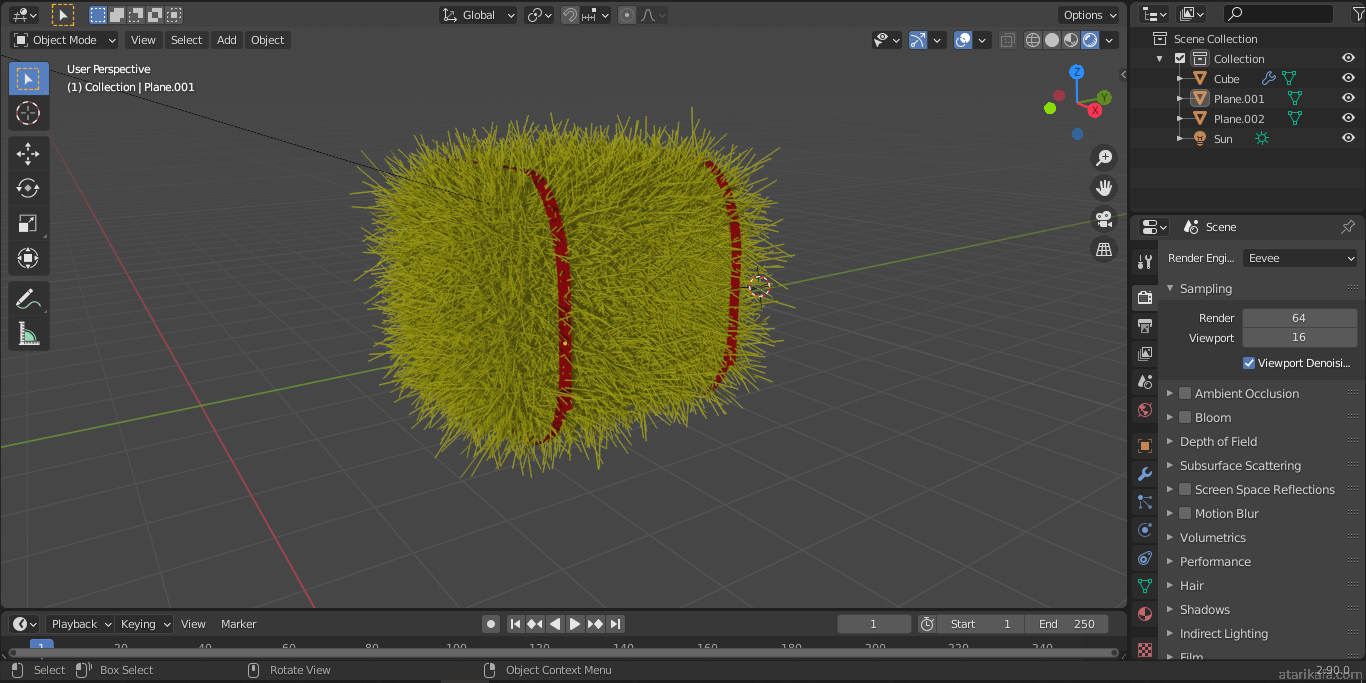This screenshot has width=1366, height=683.
Task: Open Render Engine Eevee dropdown
Action: click(1300, 258)
